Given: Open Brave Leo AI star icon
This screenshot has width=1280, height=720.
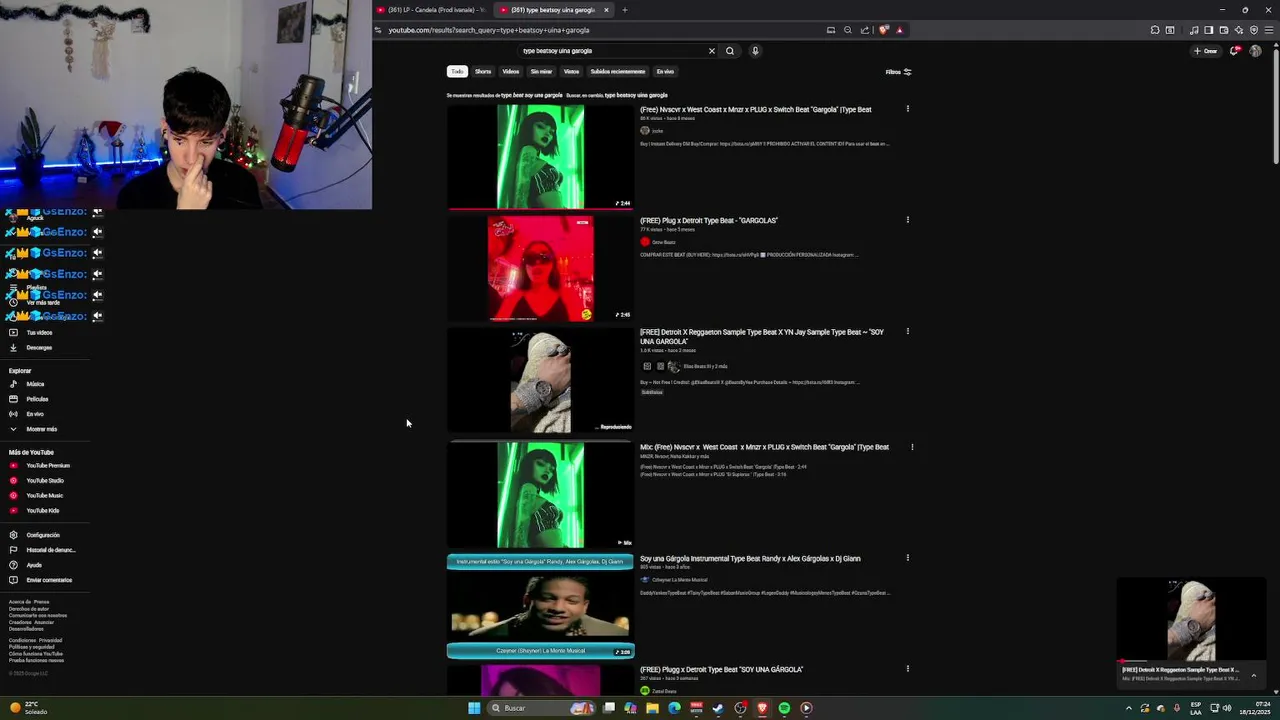Looking at the screenshot, I should click(1239, 30).
